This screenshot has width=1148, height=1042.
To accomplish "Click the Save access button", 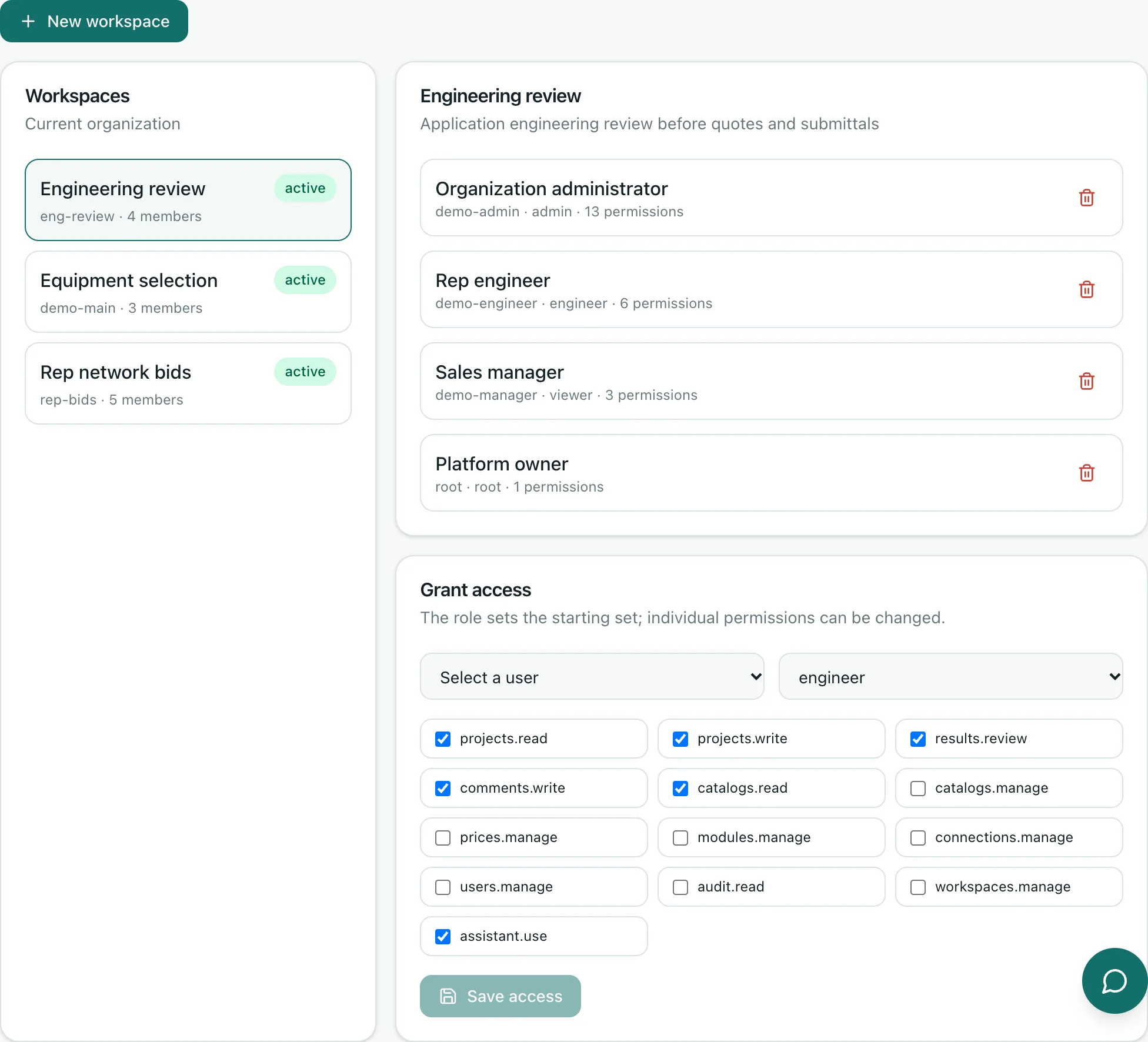I will pos(500,996).
